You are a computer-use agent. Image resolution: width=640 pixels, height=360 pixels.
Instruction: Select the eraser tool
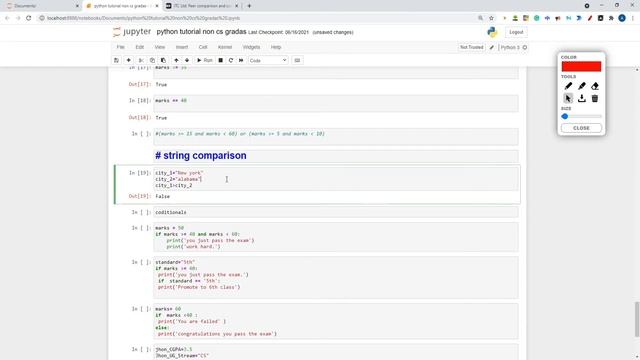click(x=595, y=86)
